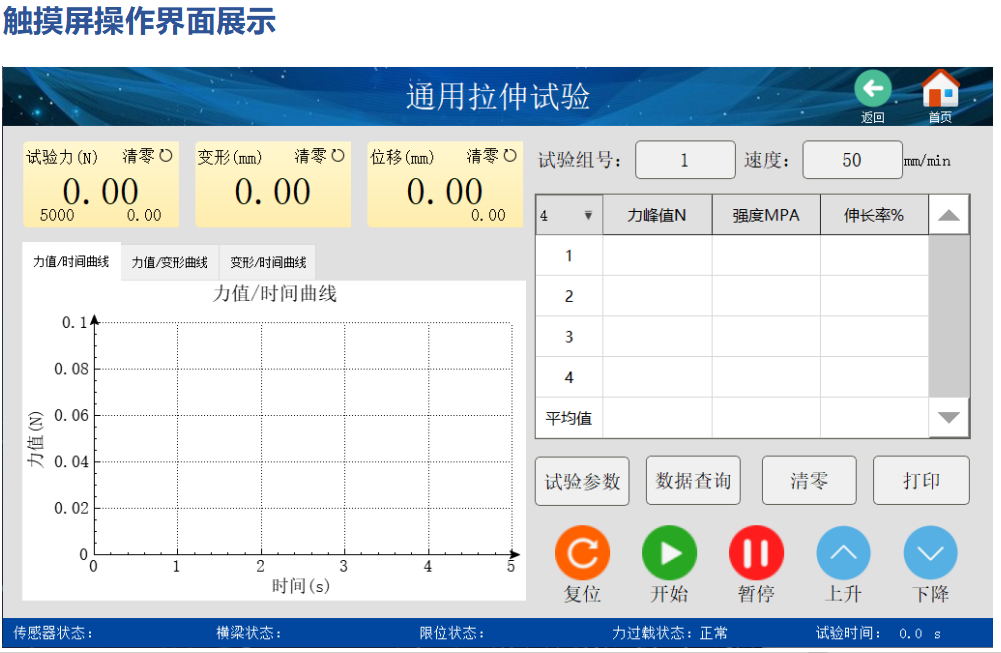Switch to 变形/时间曲线 tab
The width and height of the screenshot is (1001, 653).
pos(267,263)
